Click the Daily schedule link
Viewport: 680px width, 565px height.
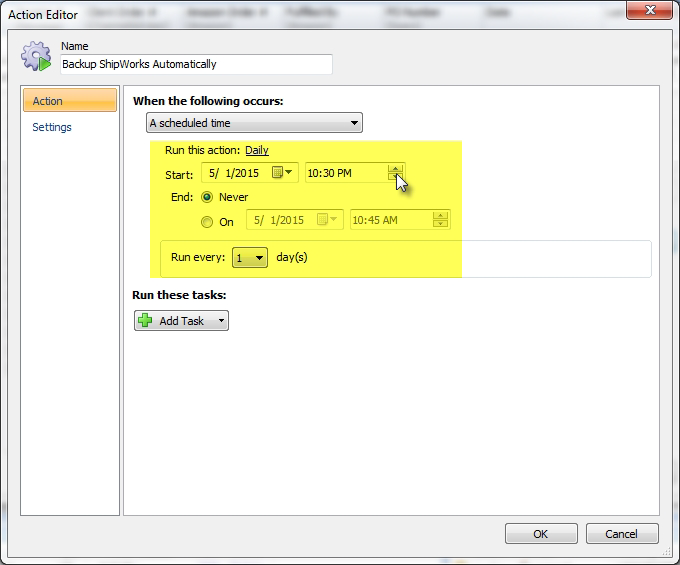pos(257,150)
